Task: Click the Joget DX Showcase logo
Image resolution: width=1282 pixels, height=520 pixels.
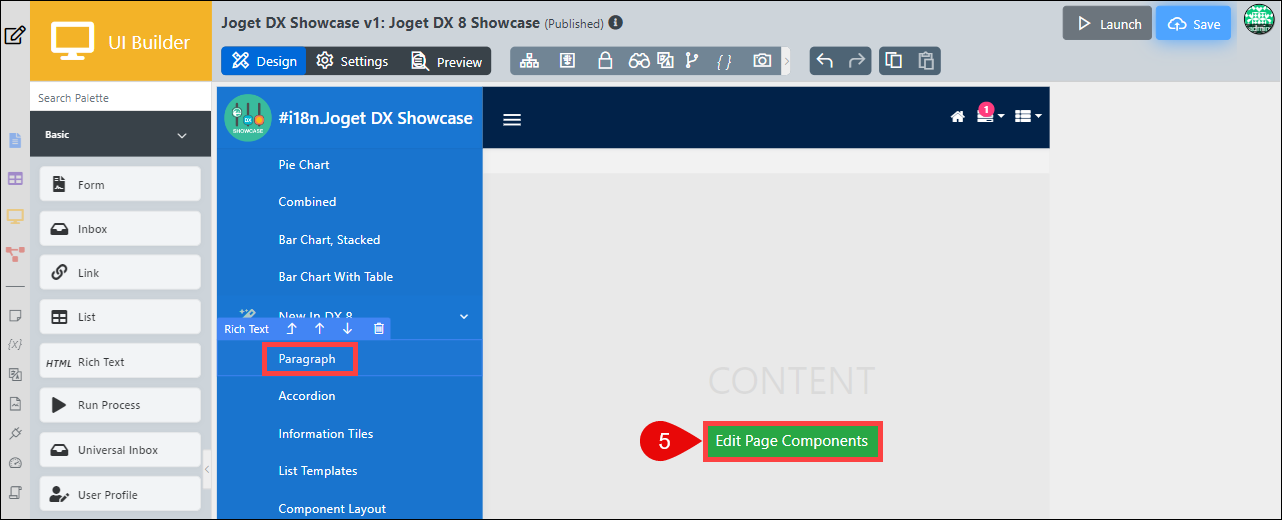Action: [x=248, y=118]
